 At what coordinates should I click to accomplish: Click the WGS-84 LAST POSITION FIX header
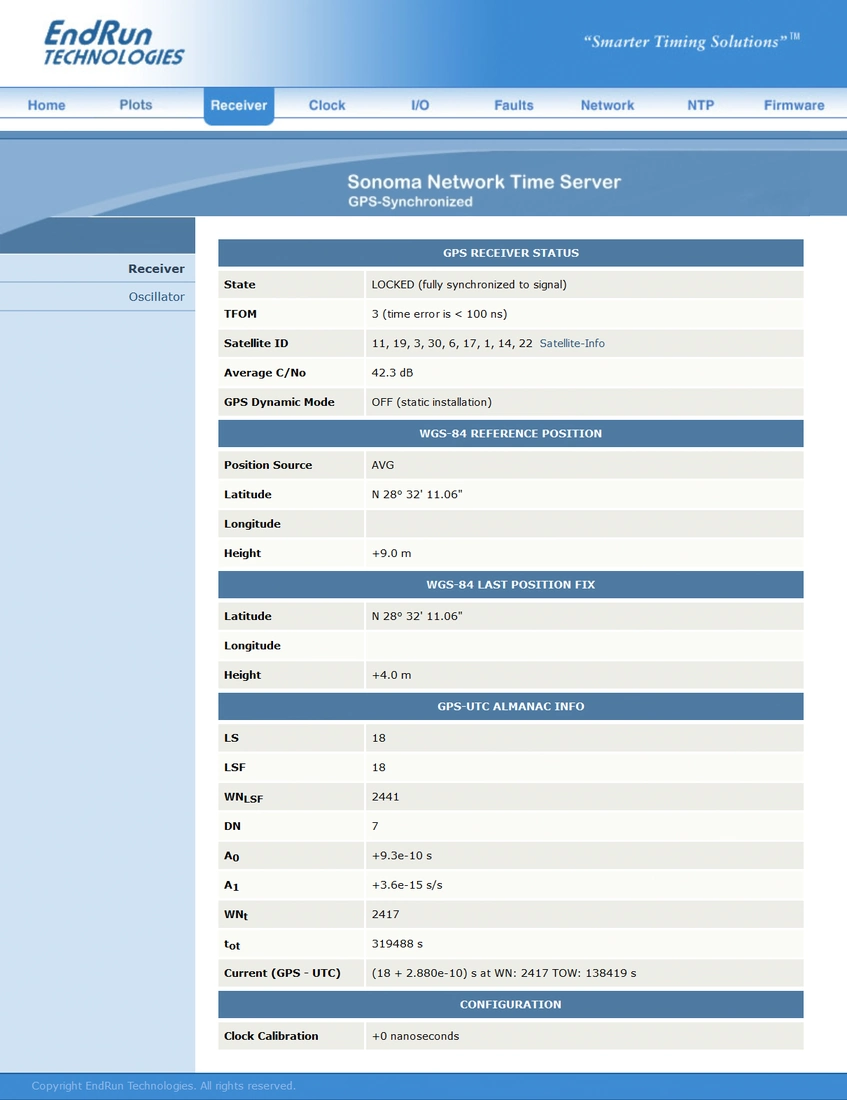pyautogui.click(x=511, y=584)
